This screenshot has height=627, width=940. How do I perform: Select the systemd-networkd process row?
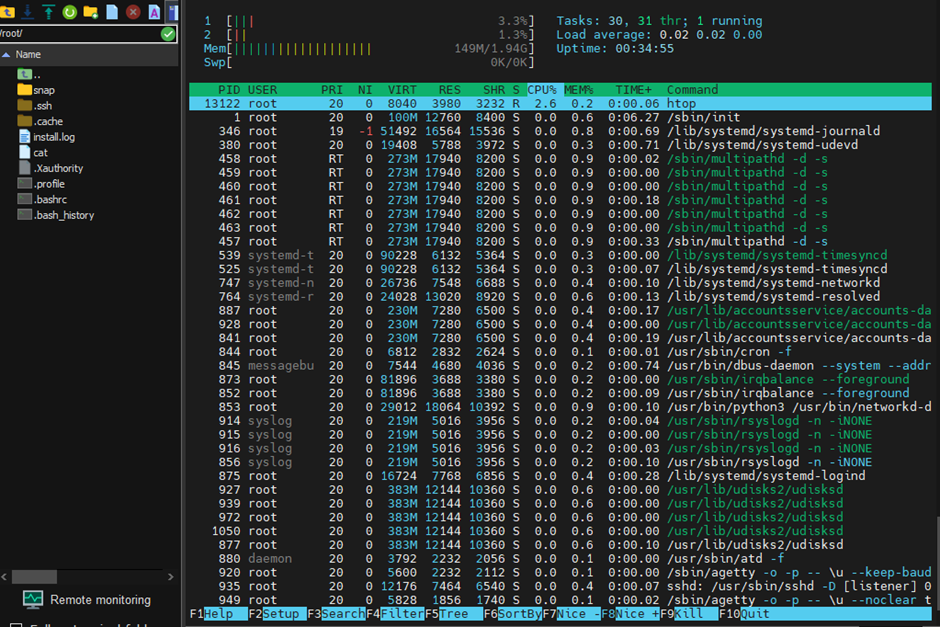pyautogui.click(x=560, y=283)
